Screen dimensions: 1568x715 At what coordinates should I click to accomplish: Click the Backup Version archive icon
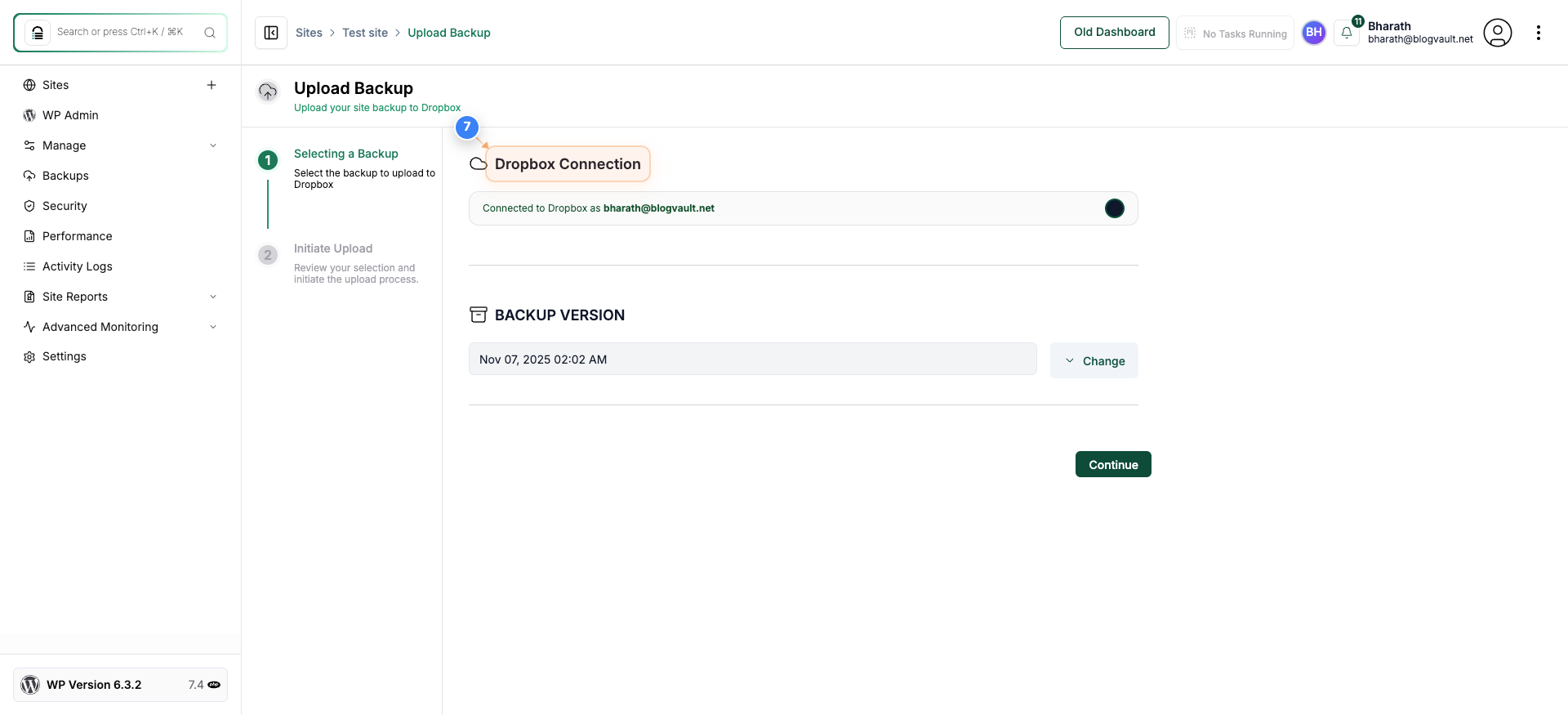pyautogui.click(x=479, y=315)
